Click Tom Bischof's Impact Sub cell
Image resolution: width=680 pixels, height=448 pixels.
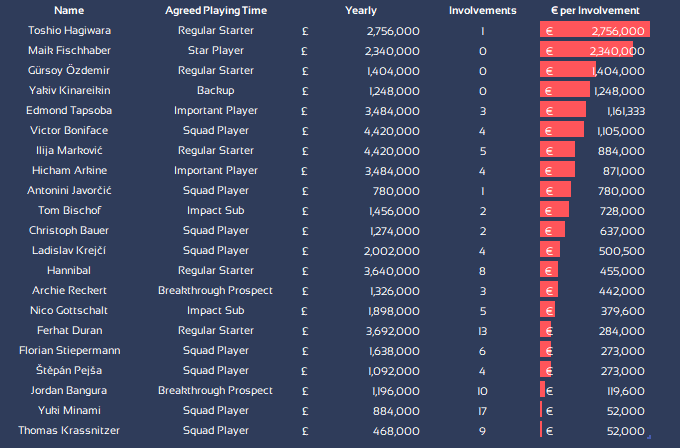coord(215,211)
